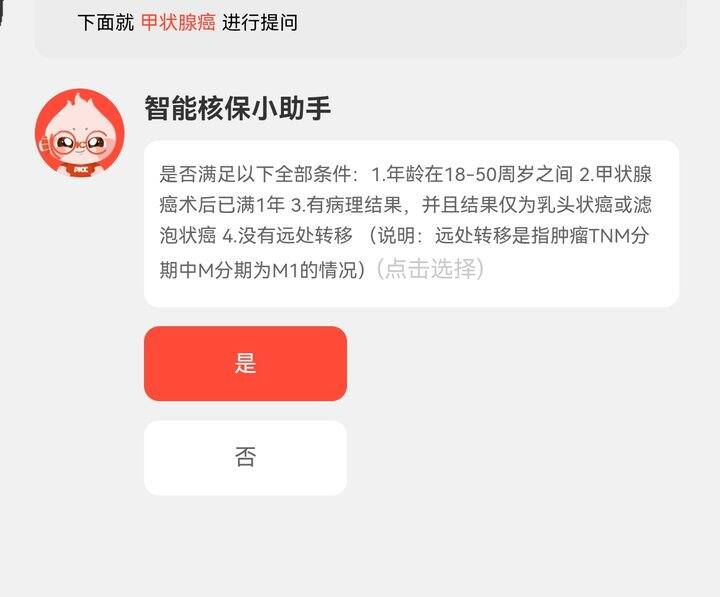This screenshot has width=720, height=597.
Task: Tap the peach mascot avatar
Action: coord(80,133)
